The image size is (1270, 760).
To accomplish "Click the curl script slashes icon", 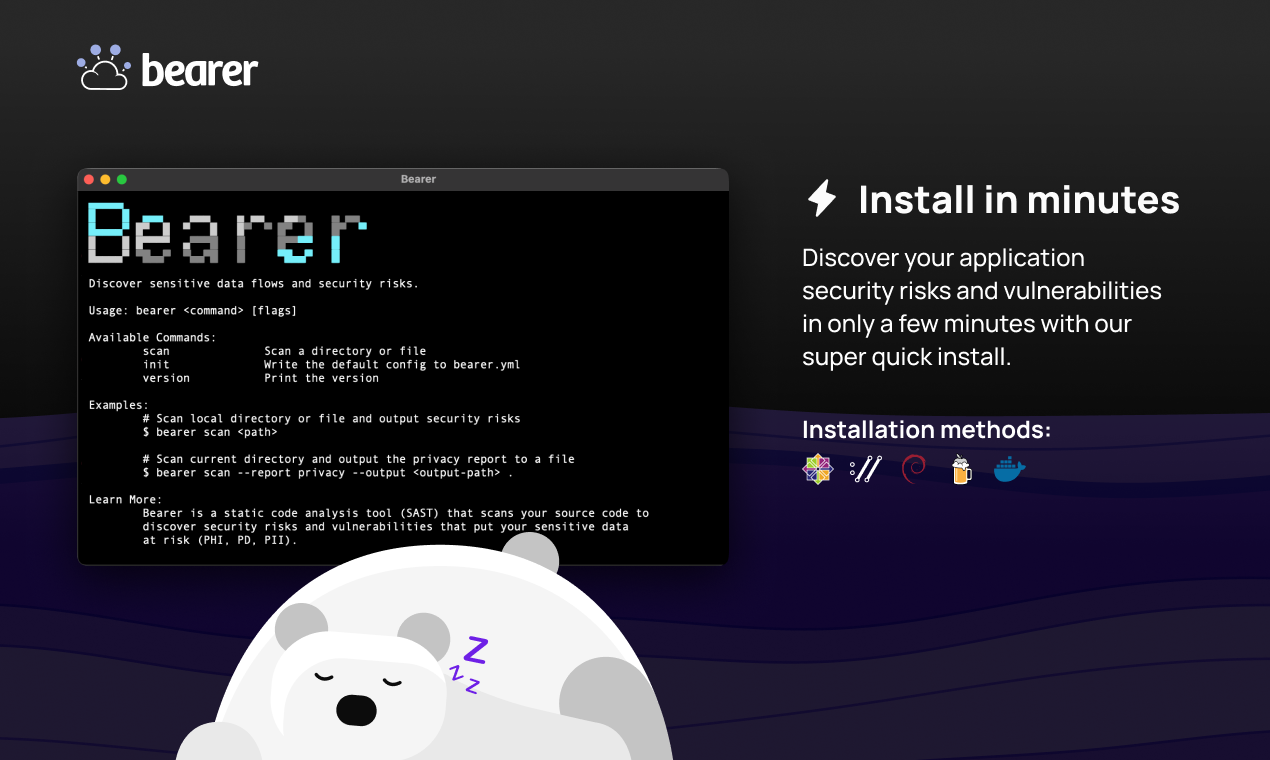I will point(866,469).
